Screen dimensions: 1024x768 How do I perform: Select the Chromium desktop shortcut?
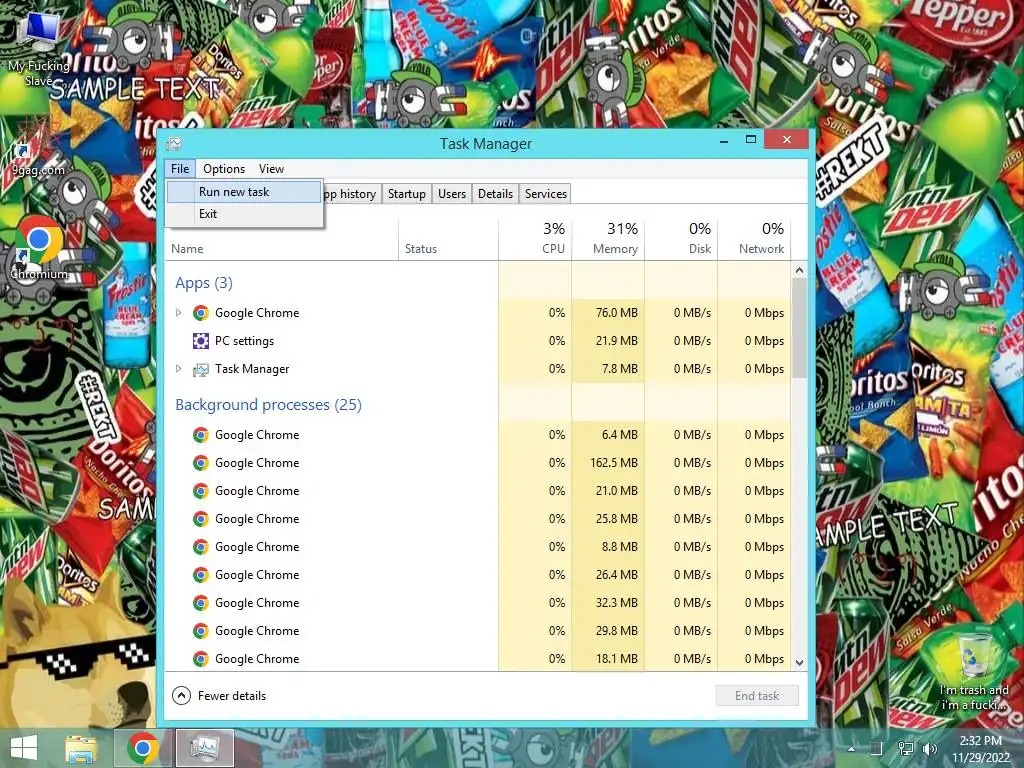[x=39, y=248]
